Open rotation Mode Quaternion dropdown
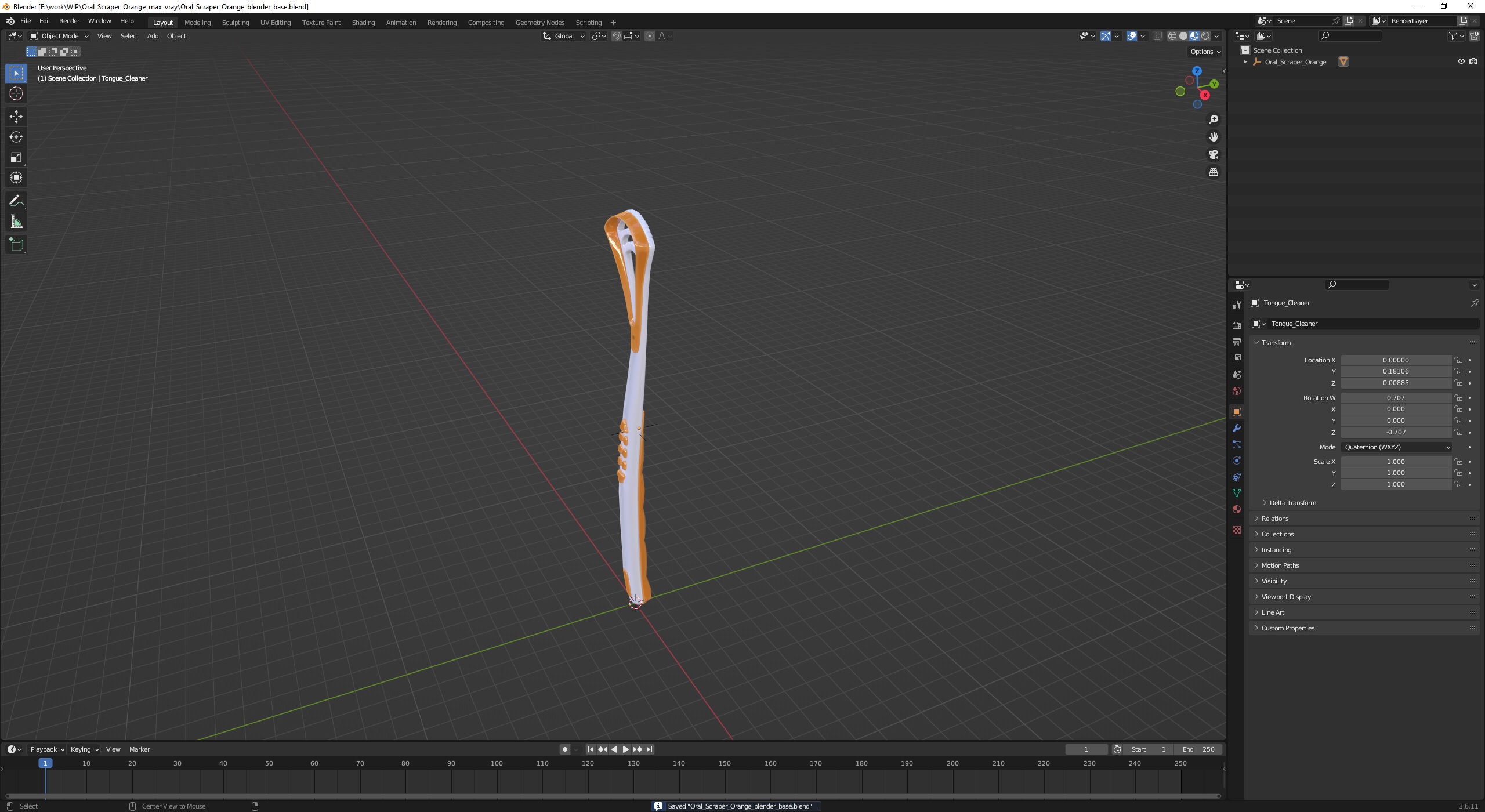 click(x=1397, y=447)
